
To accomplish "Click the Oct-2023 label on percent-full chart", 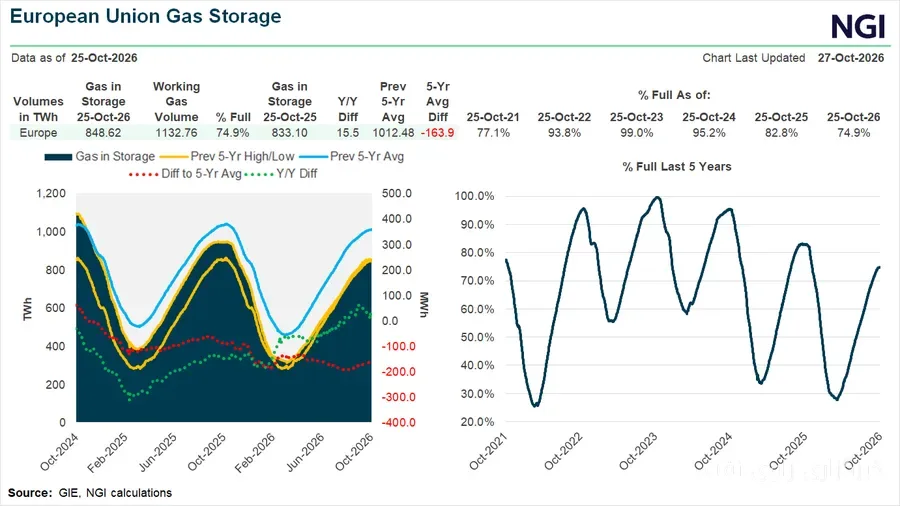I will [x=638, y=451].
